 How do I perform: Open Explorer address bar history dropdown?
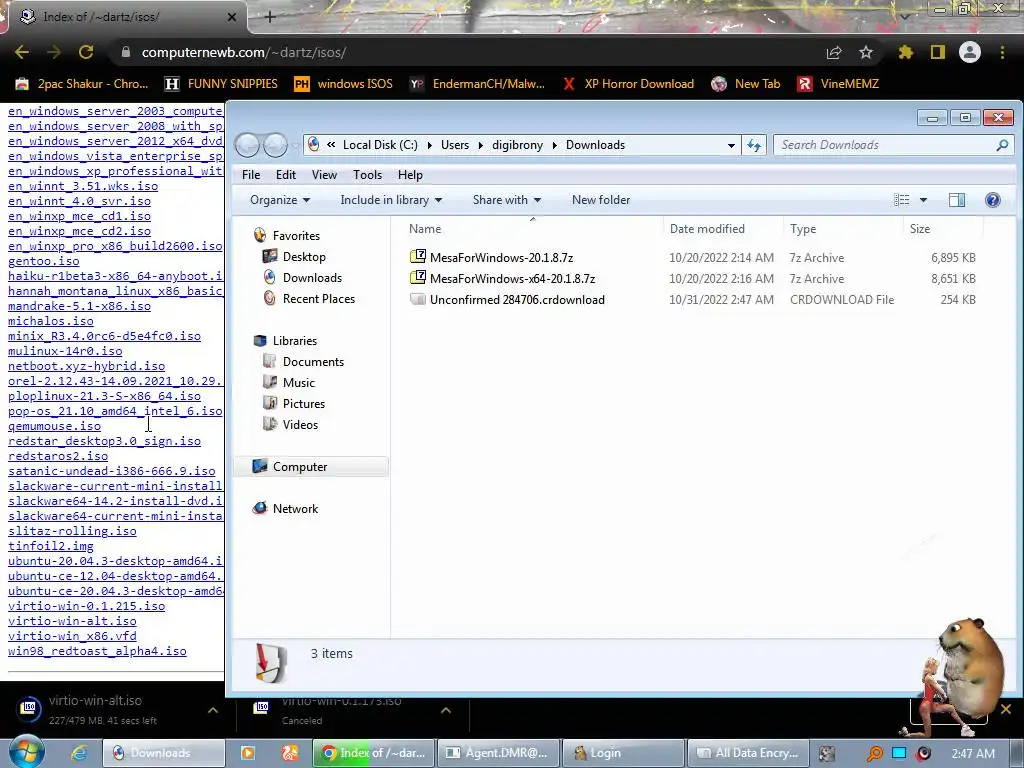tap(731, 145)
